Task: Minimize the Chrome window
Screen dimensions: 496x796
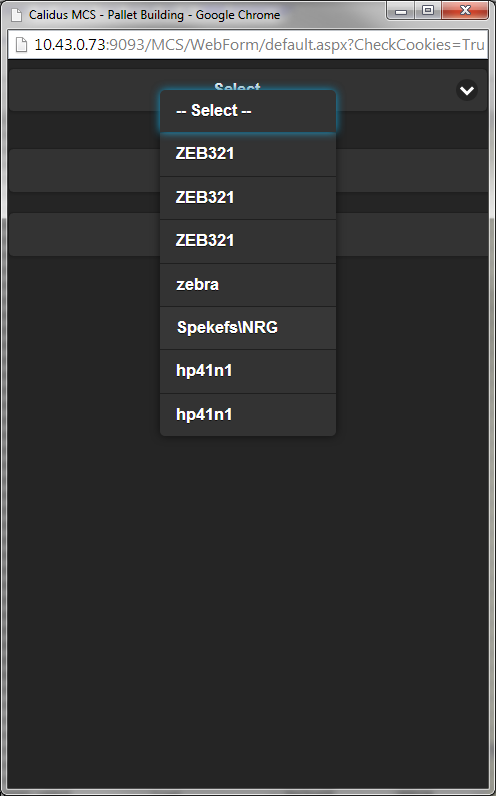Action: (401, 10)
